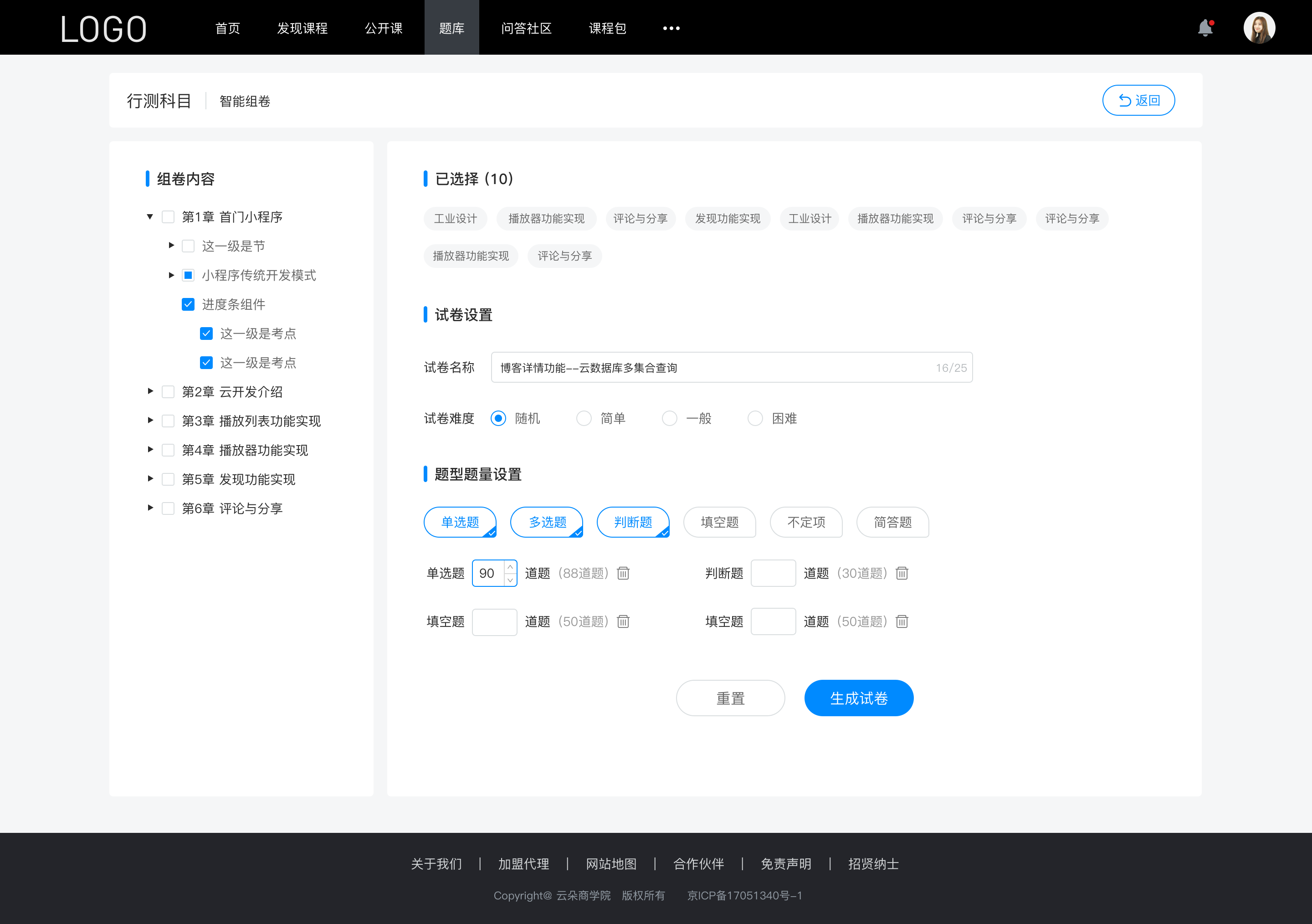Select the 随机 difficulty radio button
1312x924 pixels.
pos(498,418)
